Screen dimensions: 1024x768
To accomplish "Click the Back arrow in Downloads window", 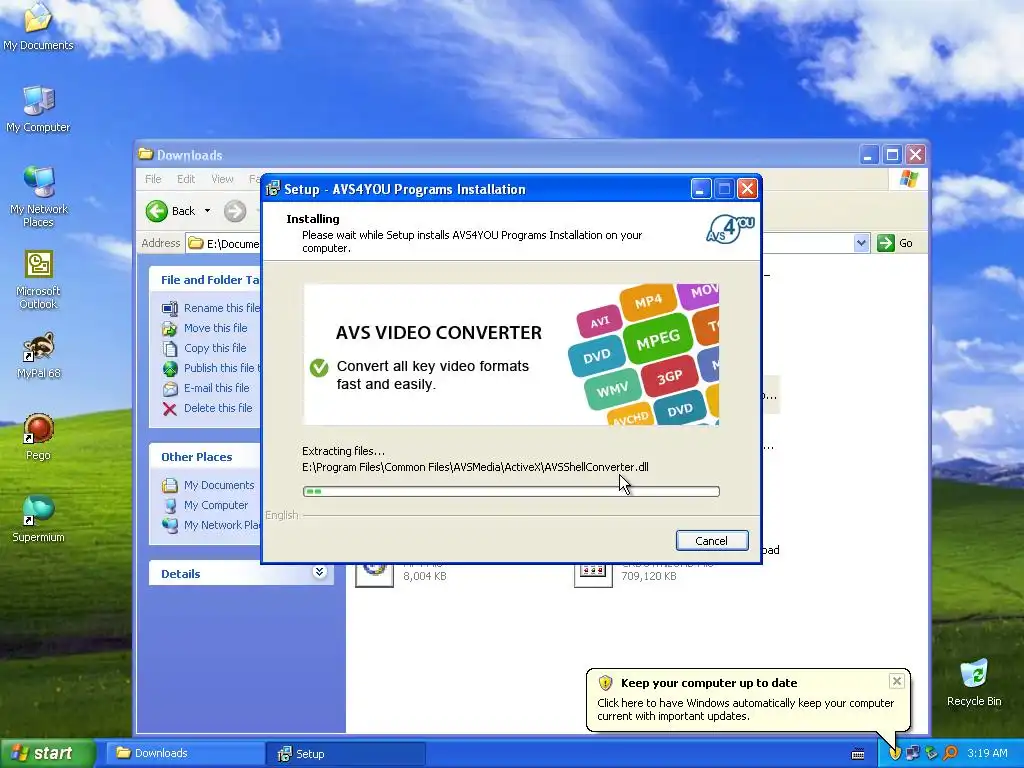I will (x=157, y=211).
